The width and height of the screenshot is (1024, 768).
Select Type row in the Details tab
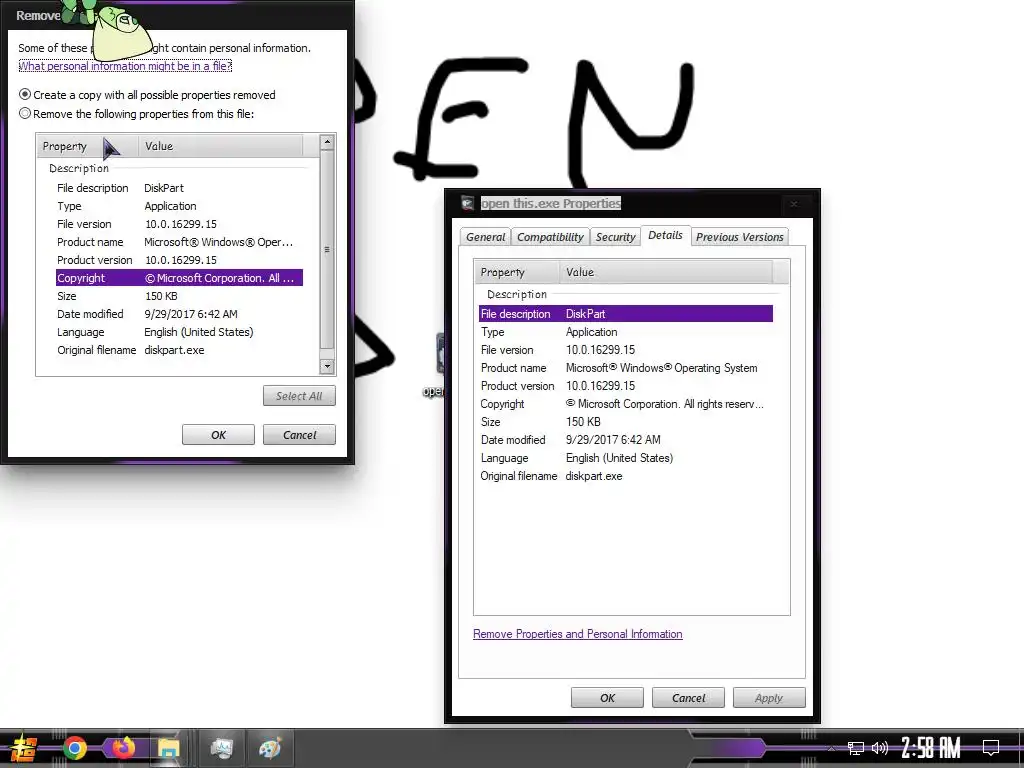point(626,332)
